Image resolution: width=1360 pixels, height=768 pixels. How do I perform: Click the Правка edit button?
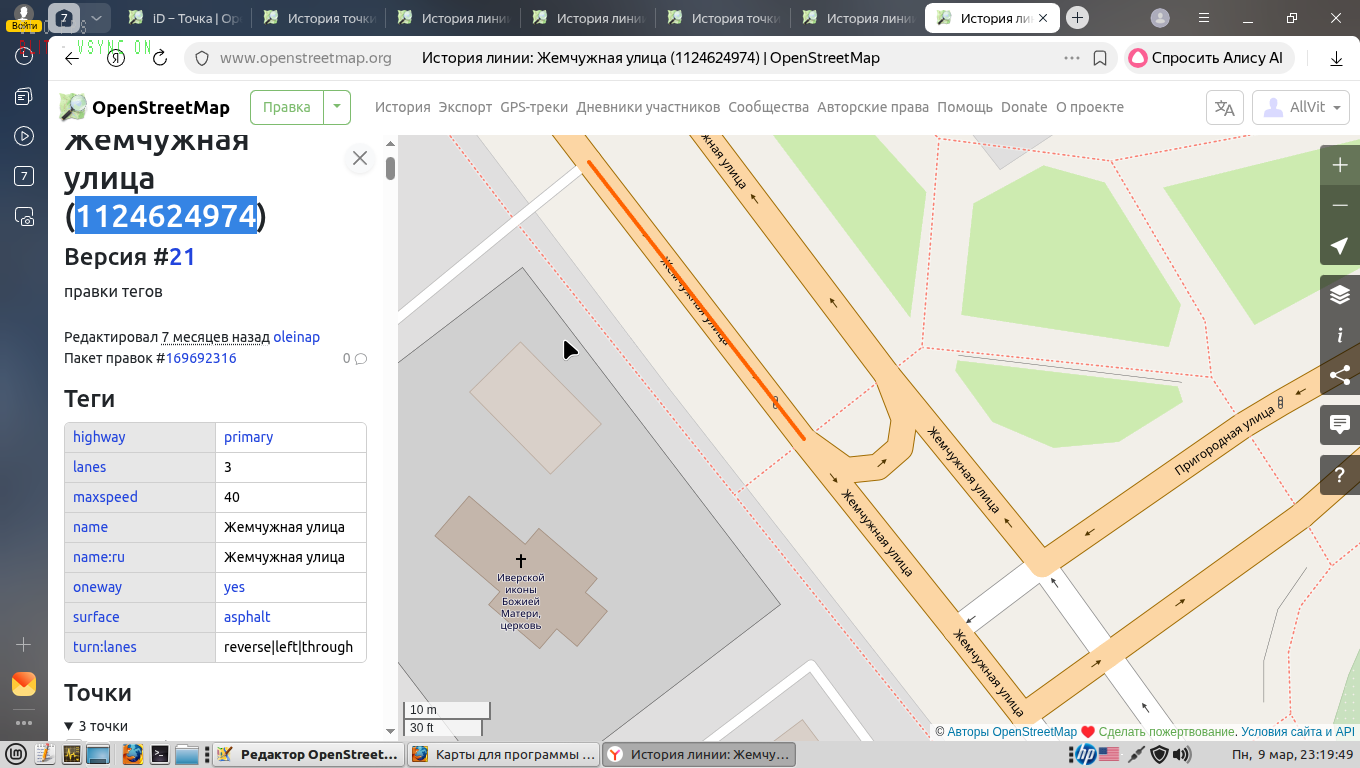pos(287,107)
